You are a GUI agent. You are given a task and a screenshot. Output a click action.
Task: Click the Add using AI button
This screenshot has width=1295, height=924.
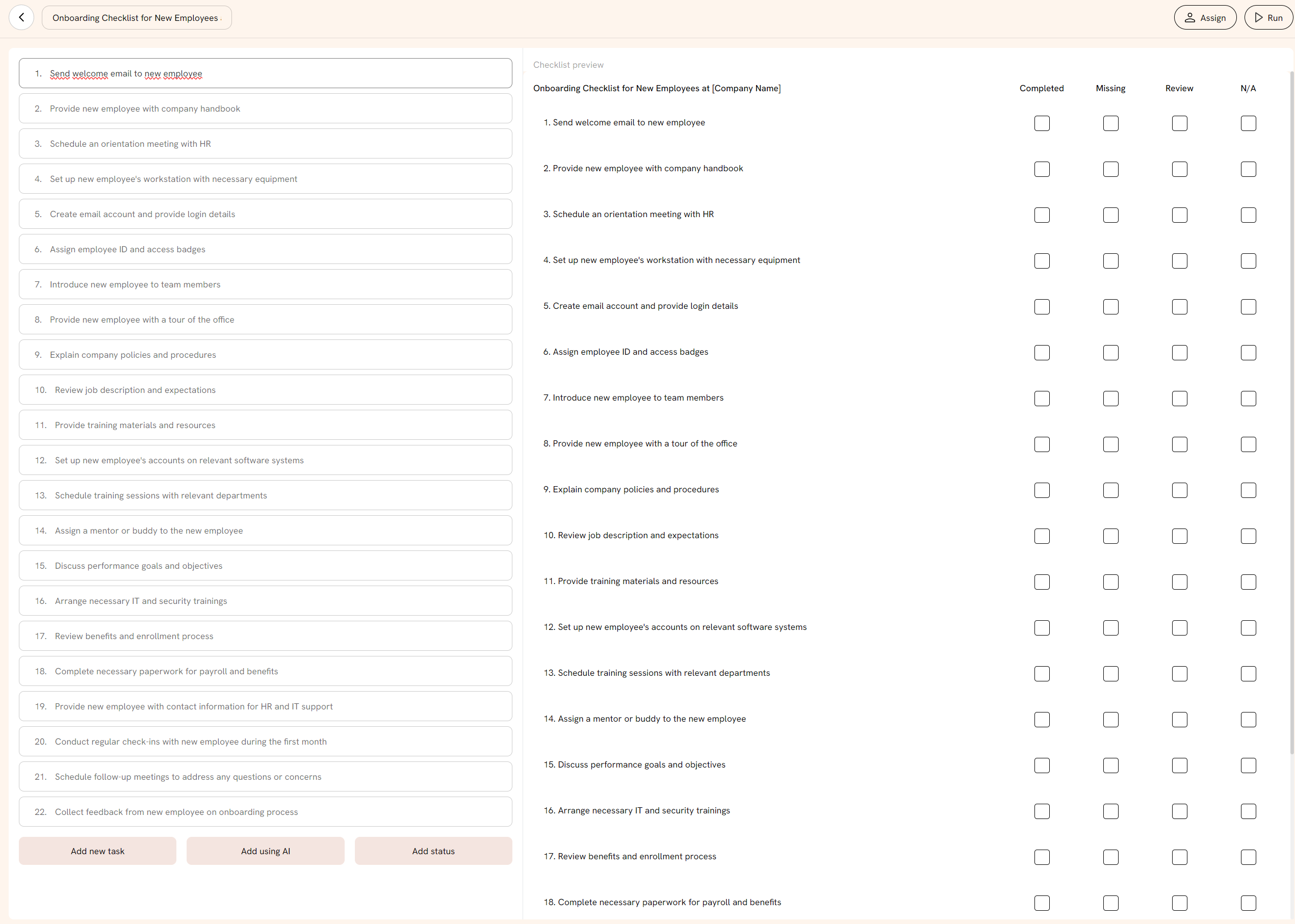tap(265, 851)
